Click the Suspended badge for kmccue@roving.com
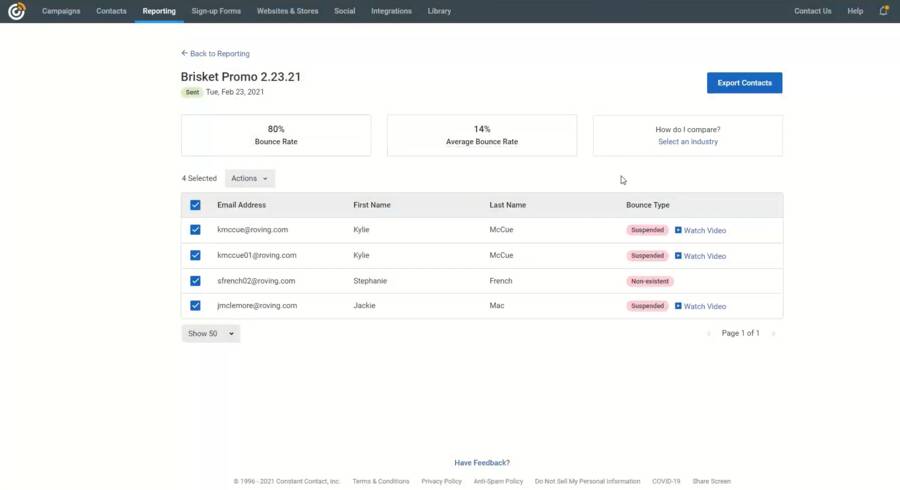The width and height of the screenshot is (900, 490). [647, 230]
